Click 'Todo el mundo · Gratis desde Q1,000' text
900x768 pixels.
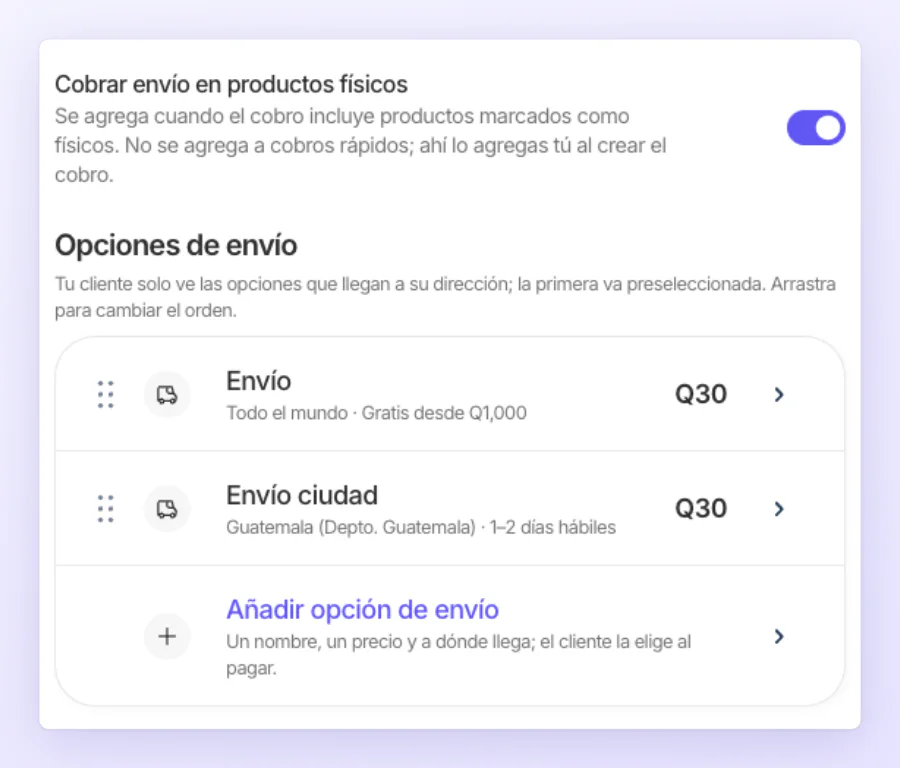point(377,413)
